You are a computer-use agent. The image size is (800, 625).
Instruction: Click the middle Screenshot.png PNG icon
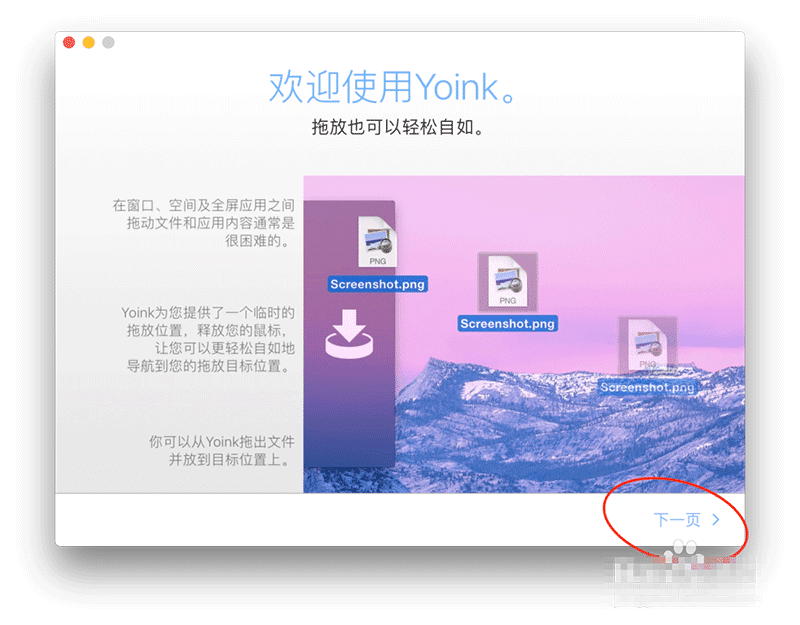pos(507,281)
